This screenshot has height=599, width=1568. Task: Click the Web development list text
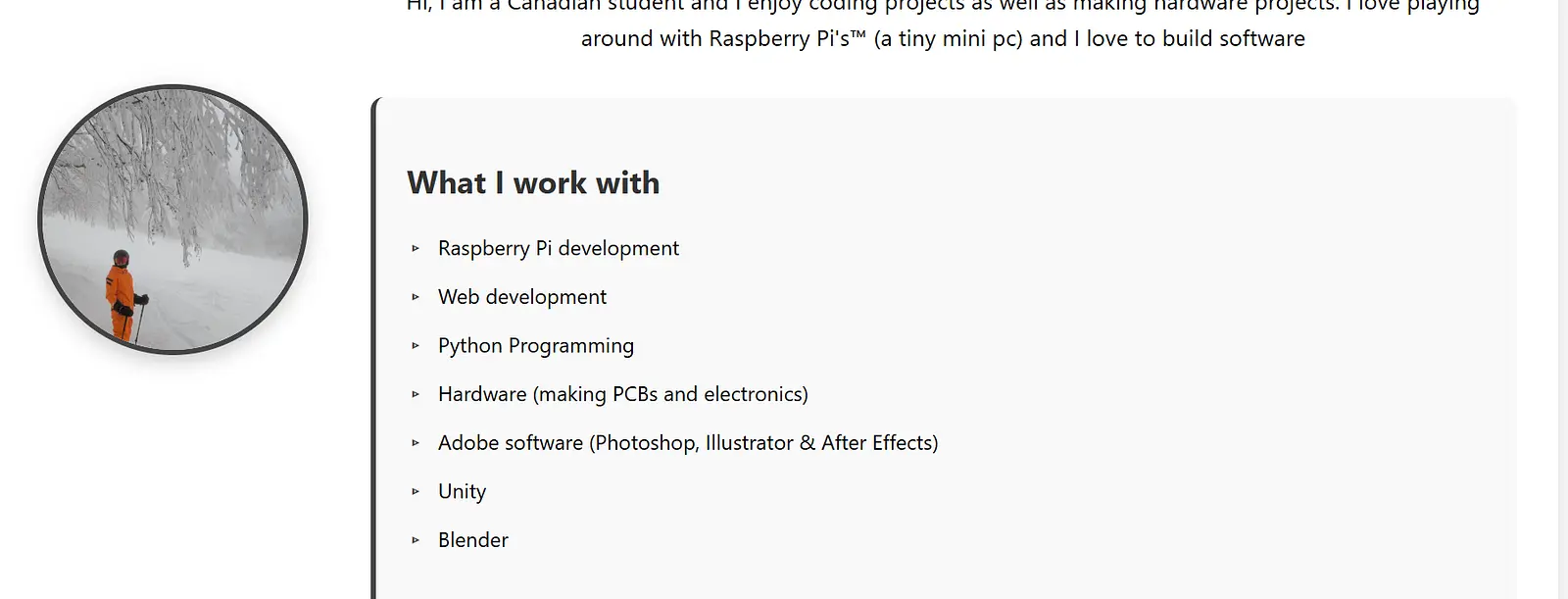521,297
